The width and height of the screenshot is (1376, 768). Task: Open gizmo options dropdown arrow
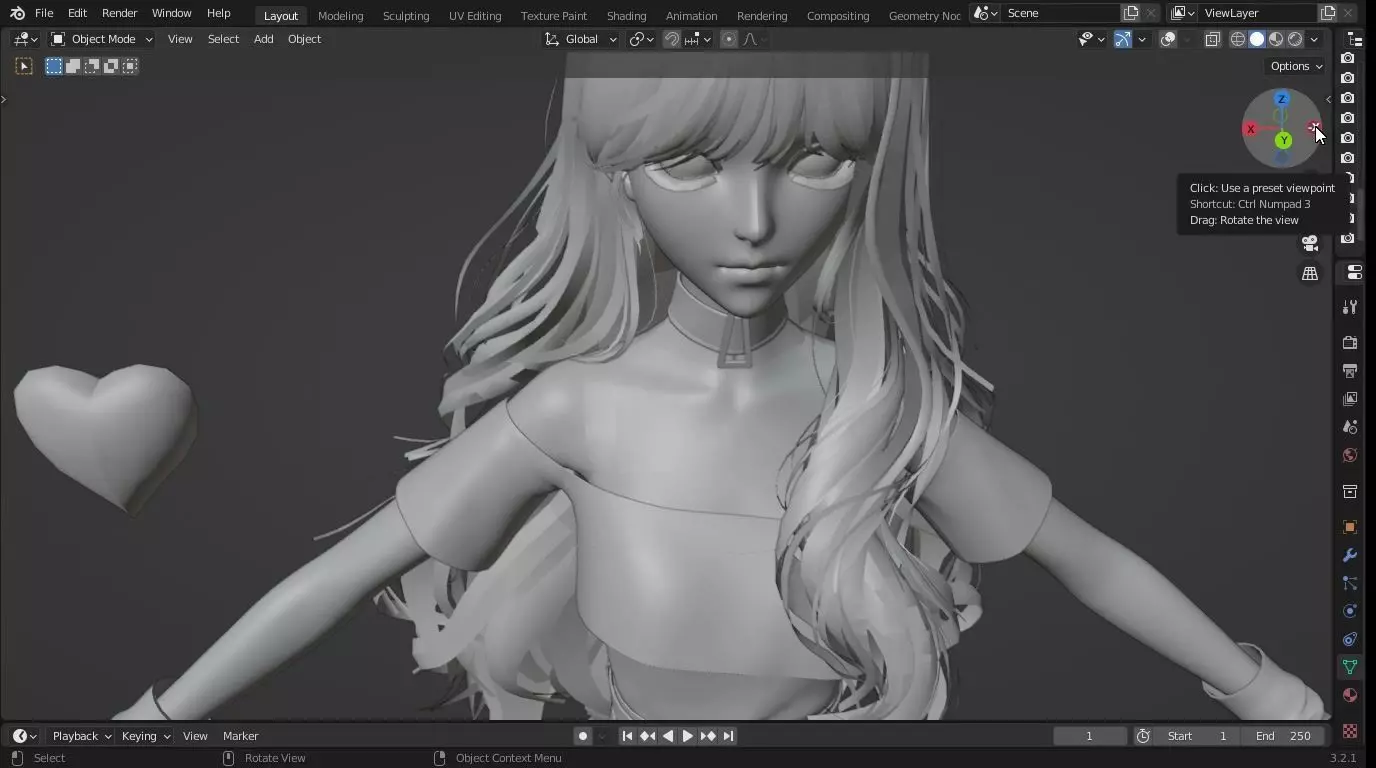click(x=1142, y=39)
